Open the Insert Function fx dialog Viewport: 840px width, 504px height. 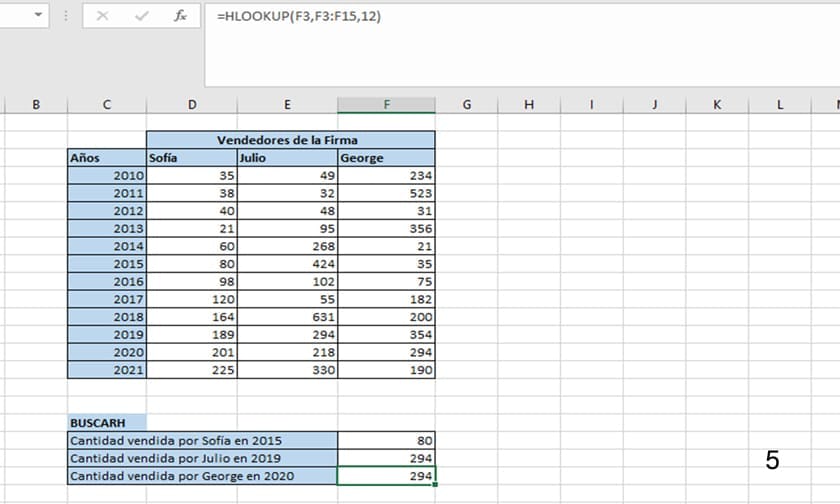click(x=180, y=17)
